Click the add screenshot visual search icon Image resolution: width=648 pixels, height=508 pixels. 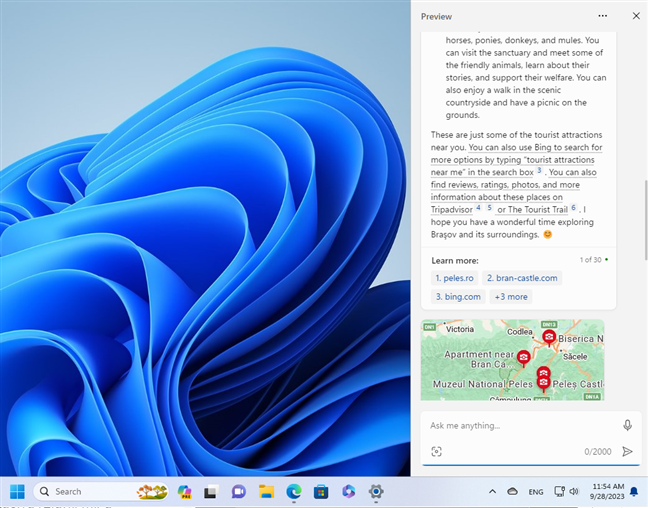436,451
